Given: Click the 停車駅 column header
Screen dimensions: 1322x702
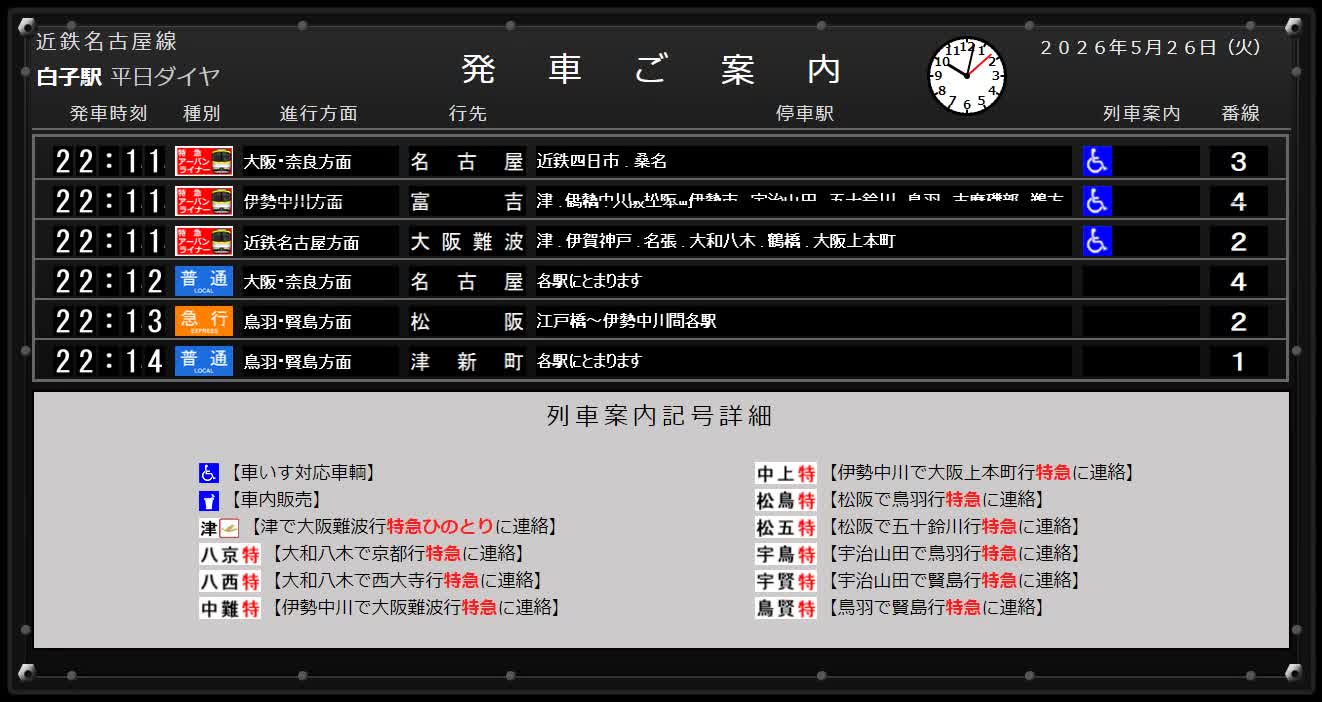Looking at the screenshot, I should 805,114.
